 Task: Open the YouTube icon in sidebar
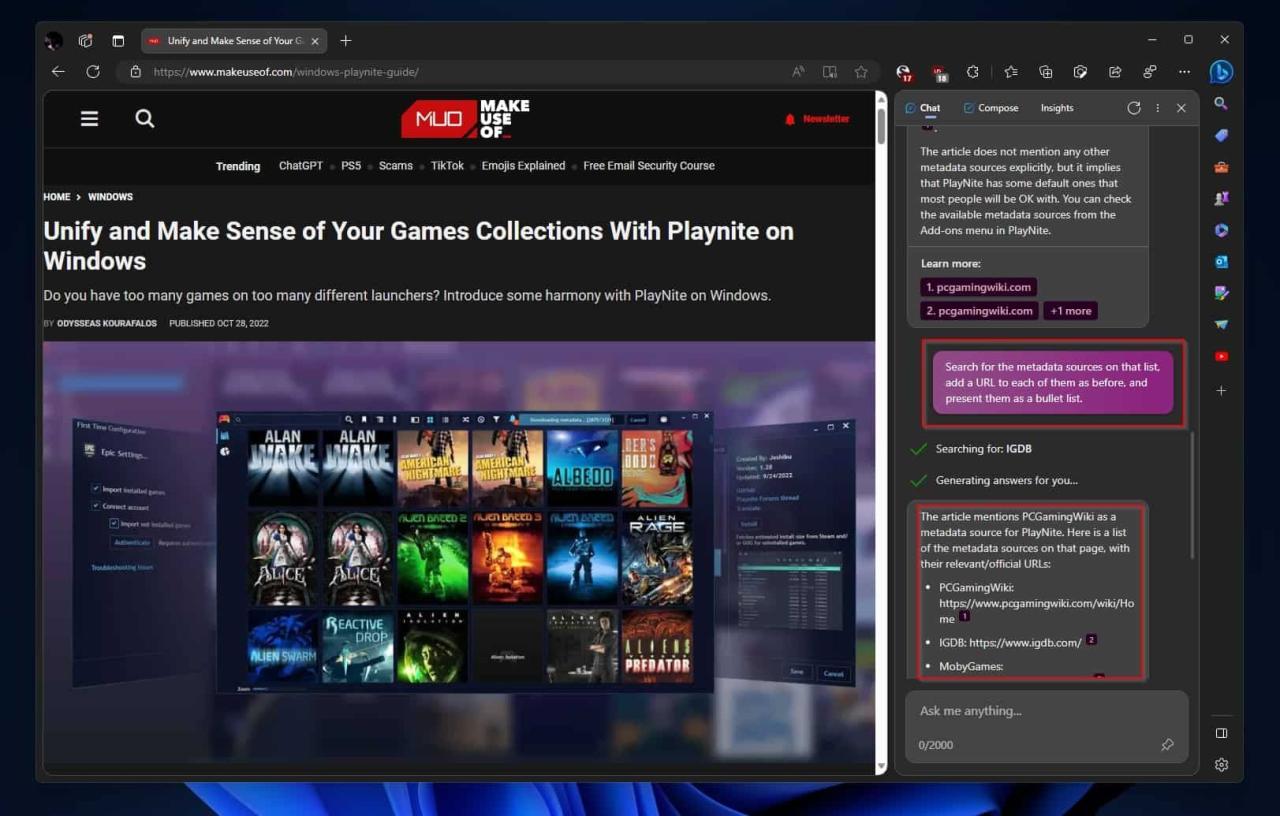click(1221, 356)
